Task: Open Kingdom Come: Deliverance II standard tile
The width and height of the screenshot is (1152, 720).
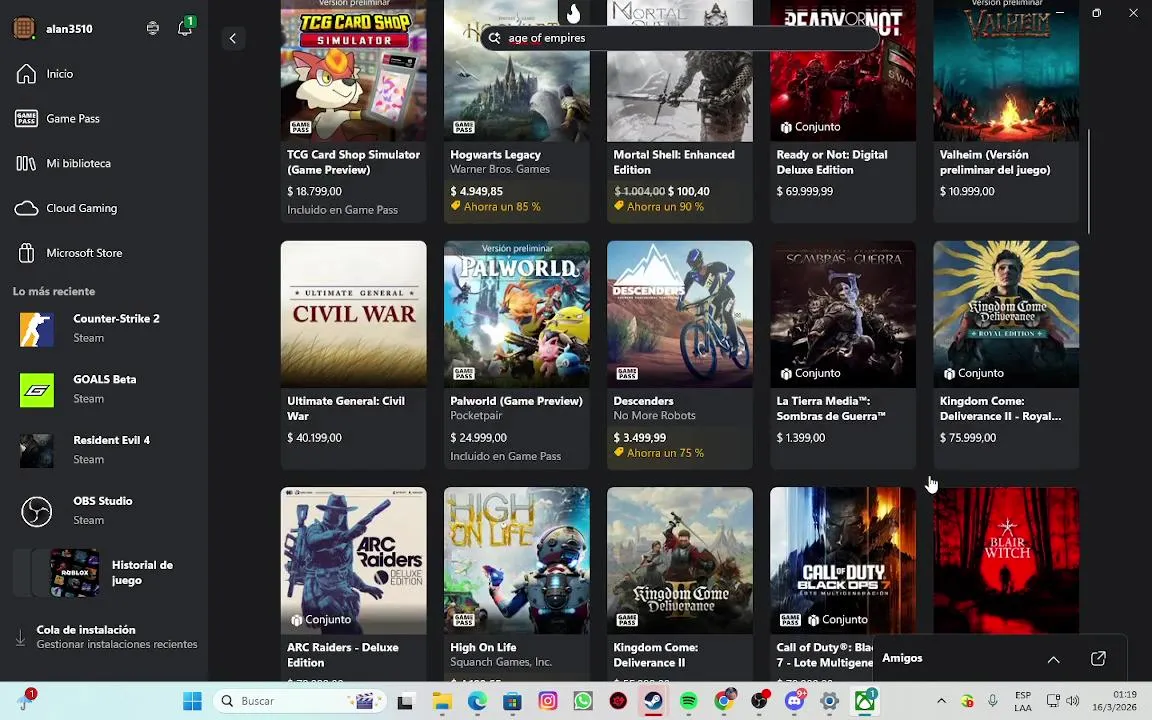Action: tap(680, 584)
